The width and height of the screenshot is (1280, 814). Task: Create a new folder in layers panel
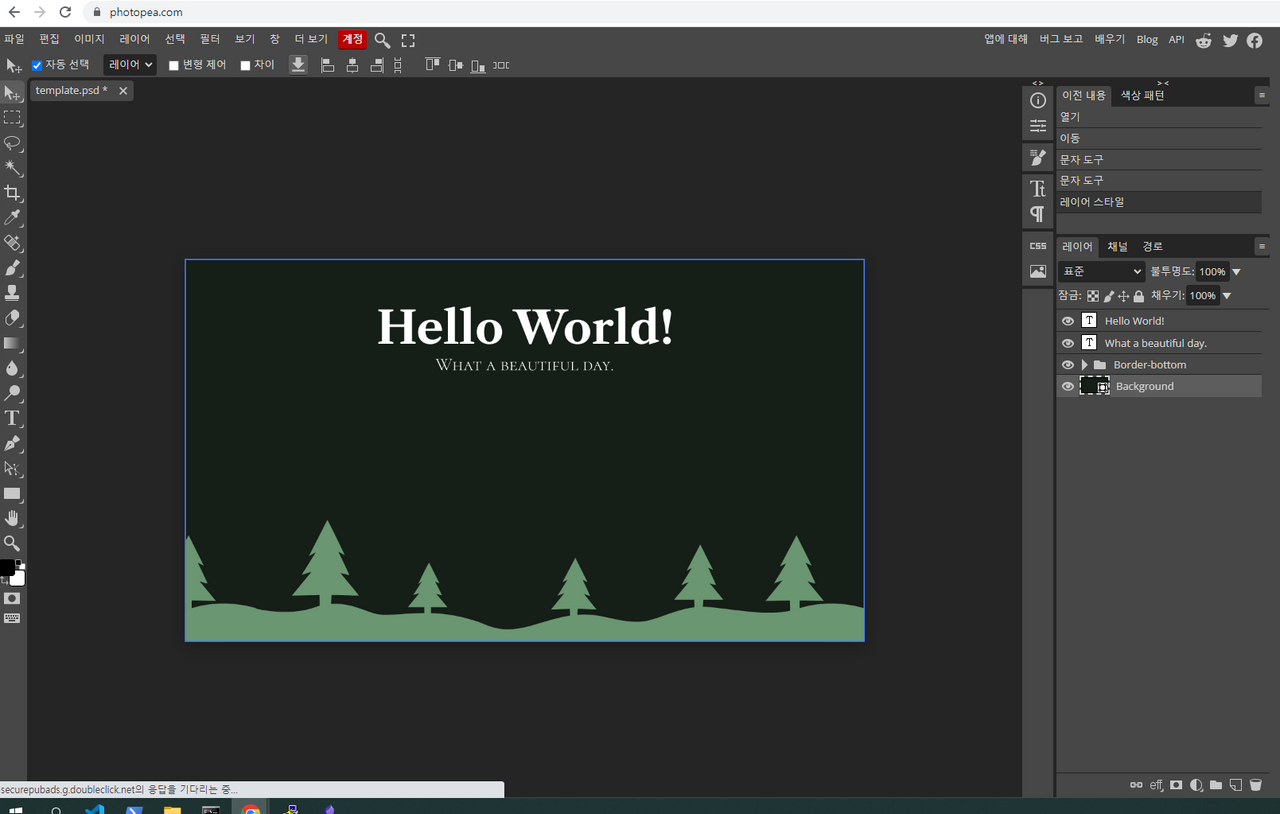(x=1216, y=785)
